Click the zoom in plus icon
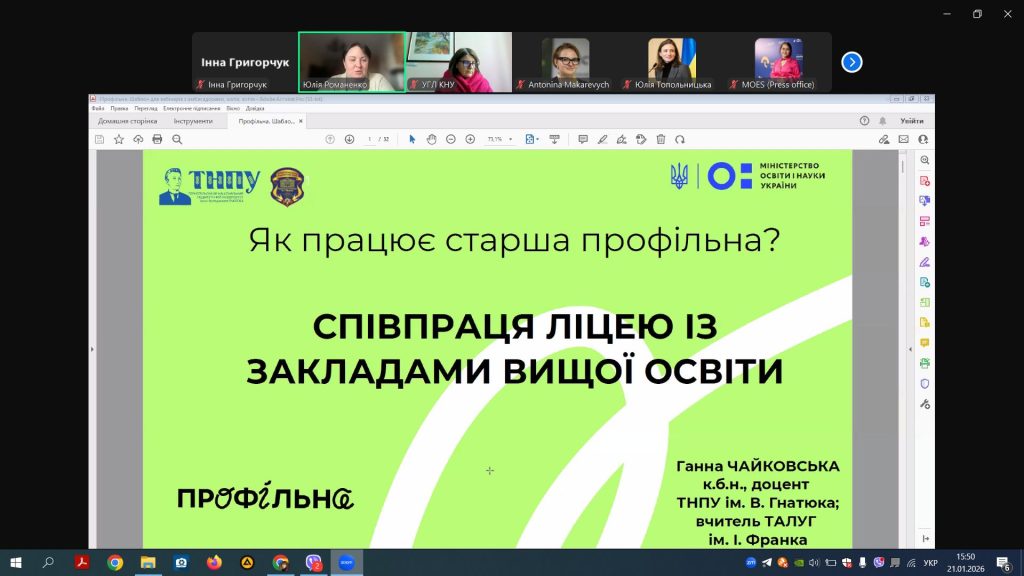The image size is (1024, 576). (x=470, y=139)
